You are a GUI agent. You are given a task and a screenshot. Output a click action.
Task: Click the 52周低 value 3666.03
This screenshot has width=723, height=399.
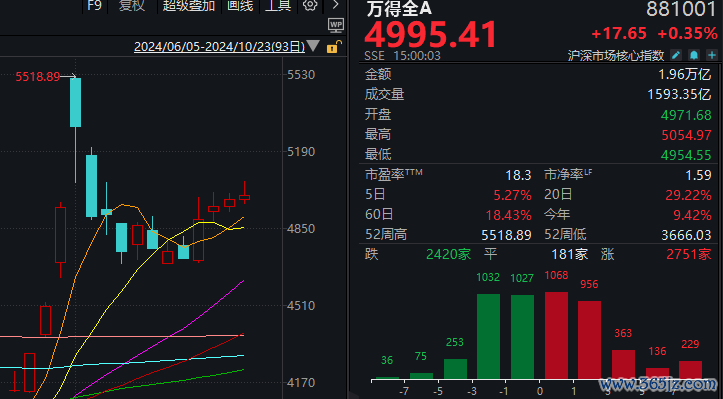(686, 235)
